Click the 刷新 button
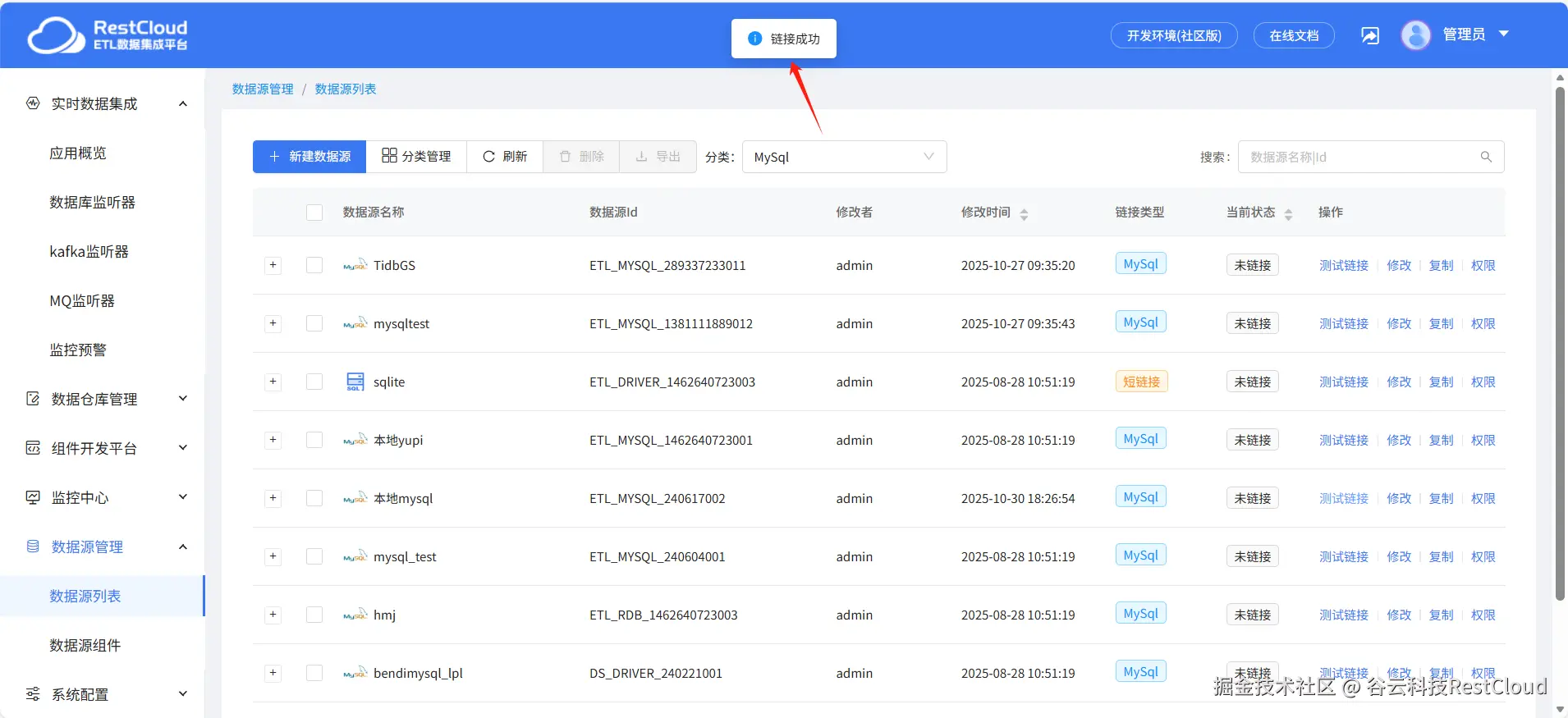The image size is (1568, 718). (x=505, y=157)
